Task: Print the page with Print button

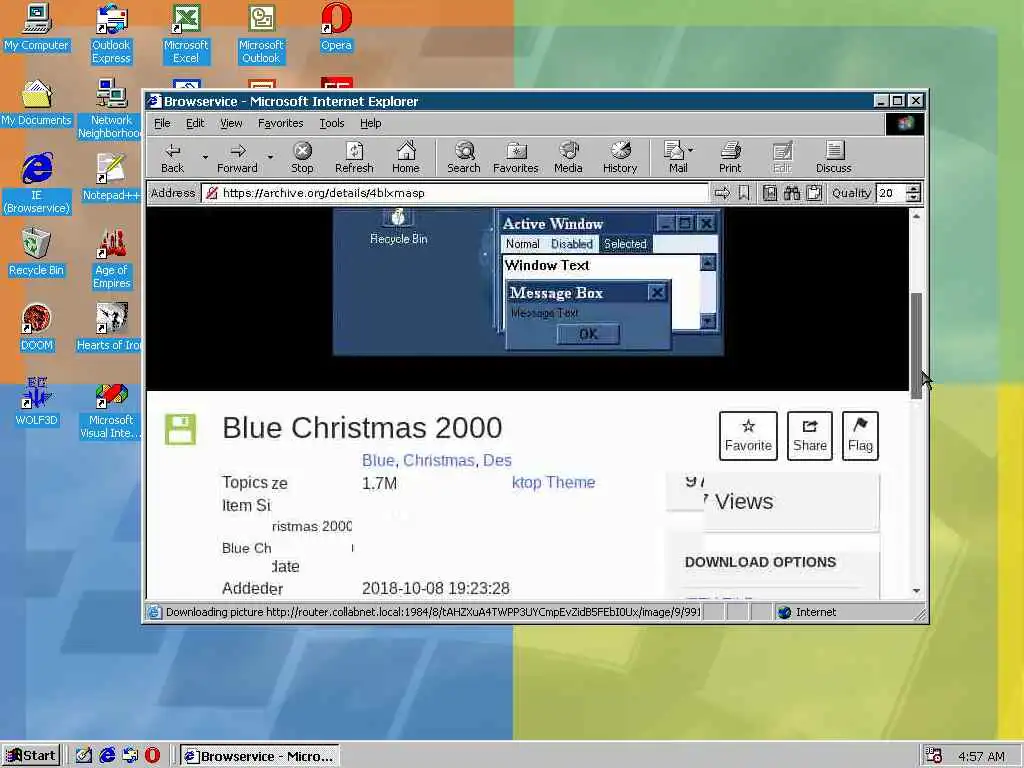Action: [x=730, y=158]
